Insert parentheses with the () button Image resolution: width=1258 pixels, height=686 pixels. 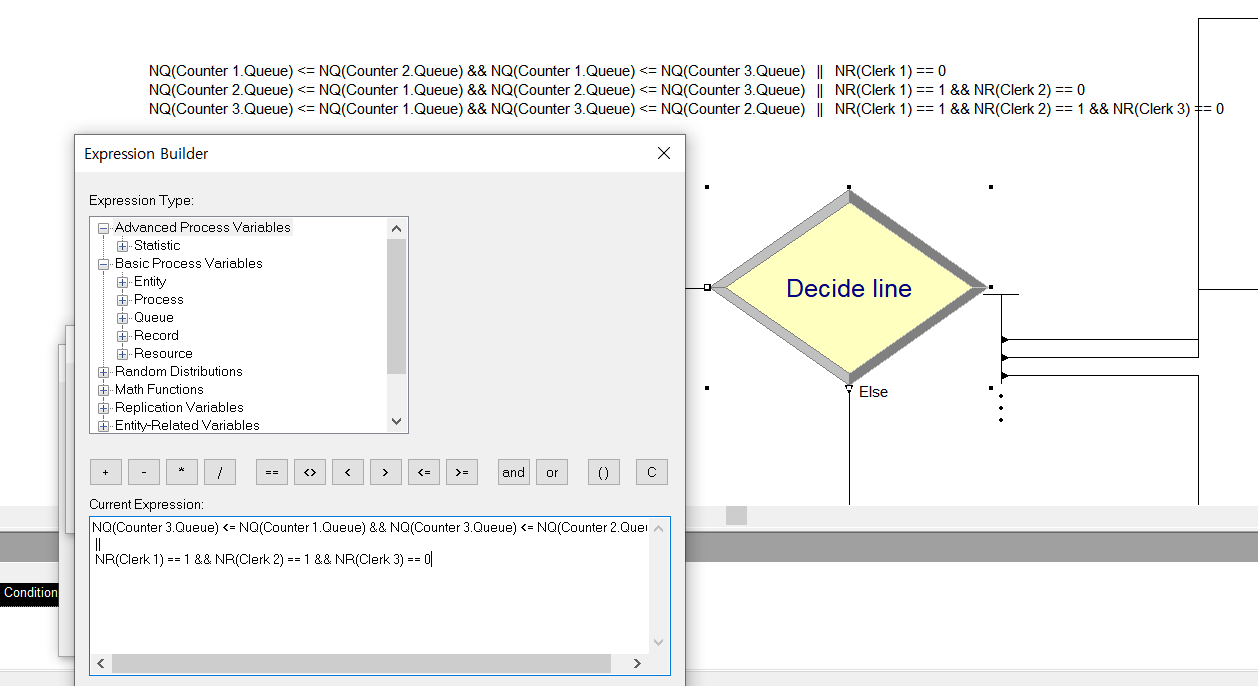pos(603,472)
